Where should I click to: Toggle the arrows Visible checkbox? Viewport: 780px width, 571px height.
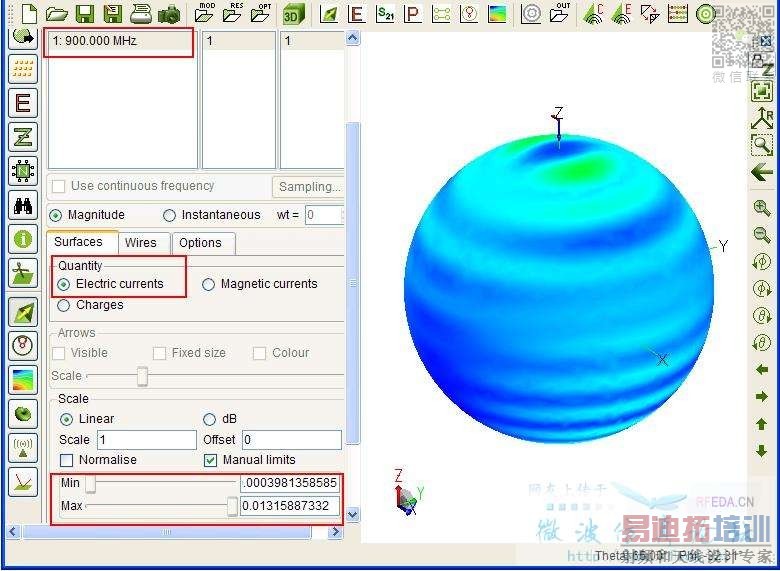click(59, 353)
